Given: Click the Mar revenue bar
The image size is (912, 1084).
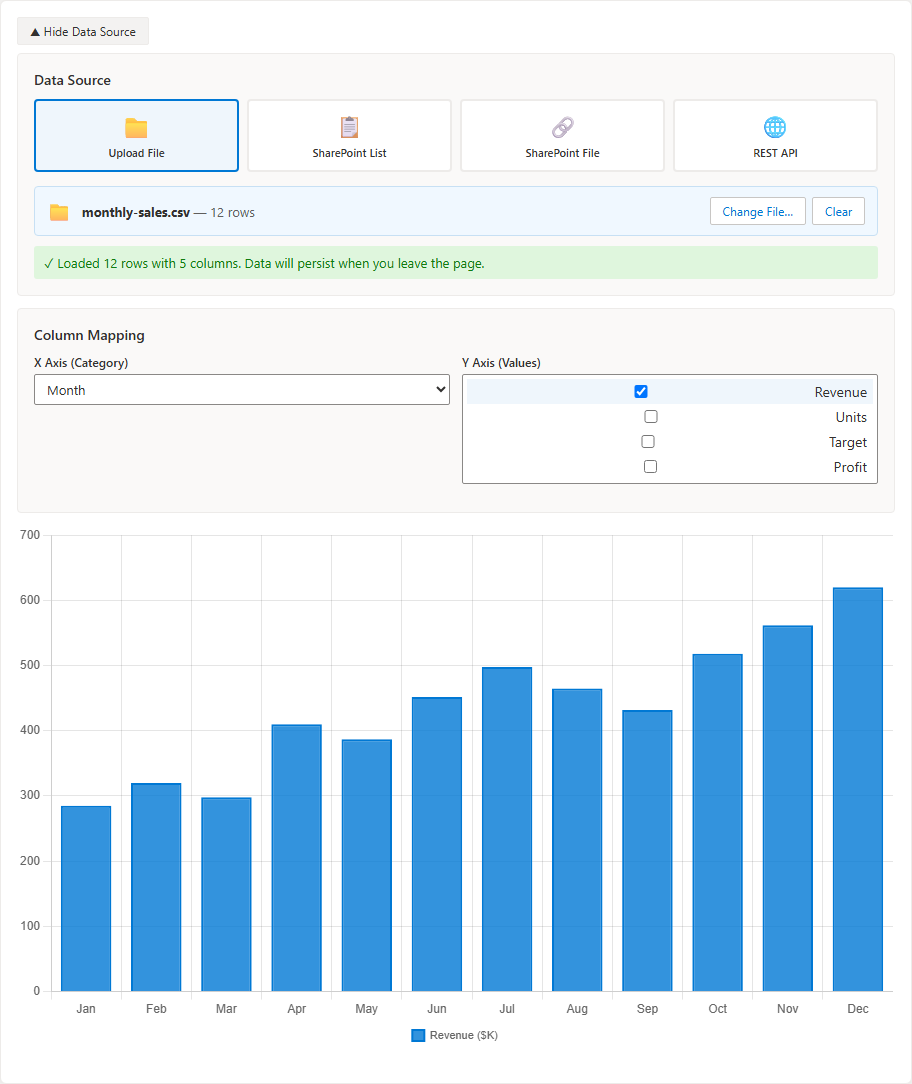Looking at the screenshot, I should pos(226,895).
